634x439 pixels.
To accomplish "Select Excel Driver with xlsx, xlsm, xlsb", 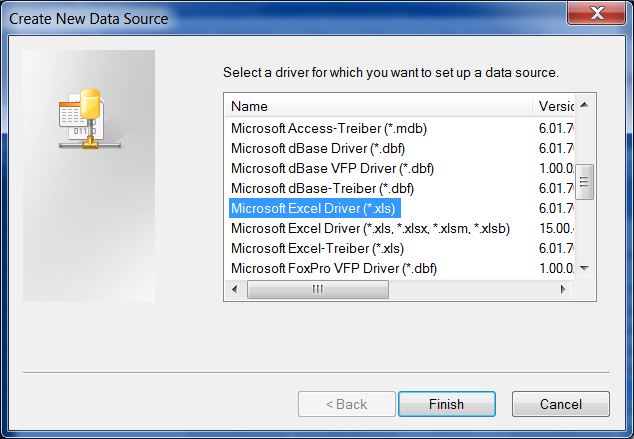I will point(370,228).
